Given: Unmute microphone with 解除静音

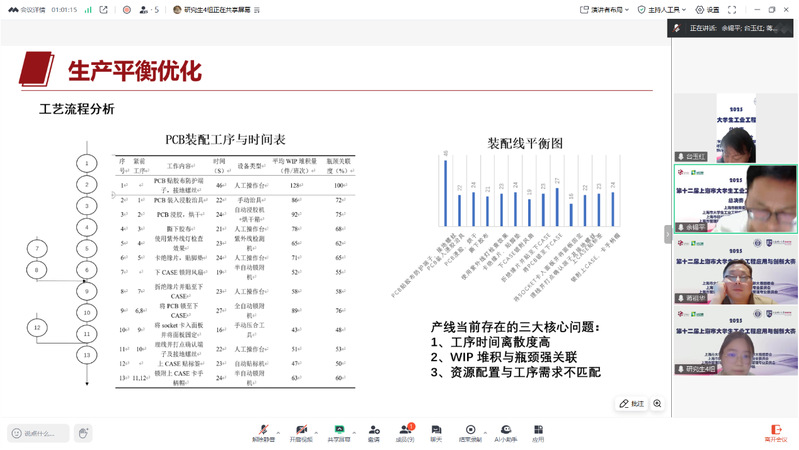Looking at the screenshot, I should click(x=264, y=432).
